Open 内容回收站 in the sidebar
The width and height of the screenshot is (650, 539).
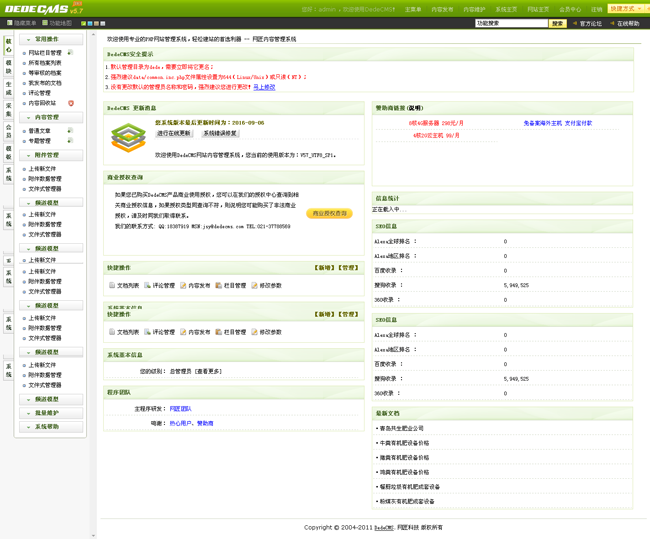42,103
